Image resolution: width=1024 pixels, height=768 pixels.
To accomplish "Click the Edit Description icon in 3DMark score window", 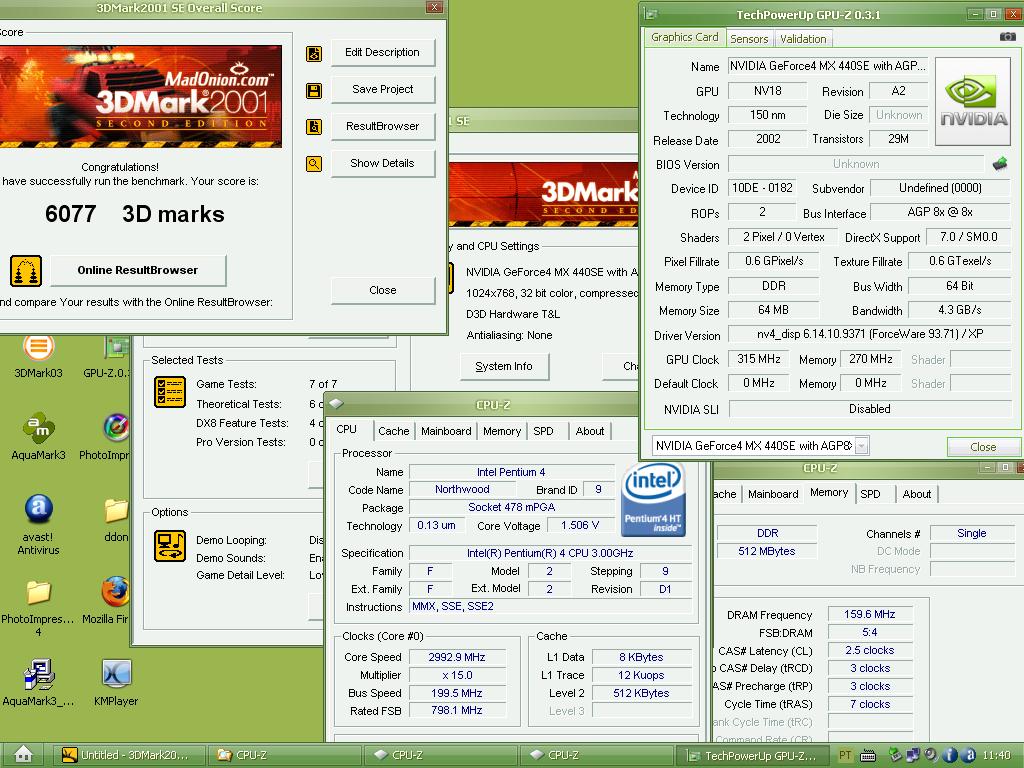I will (313, 54).
